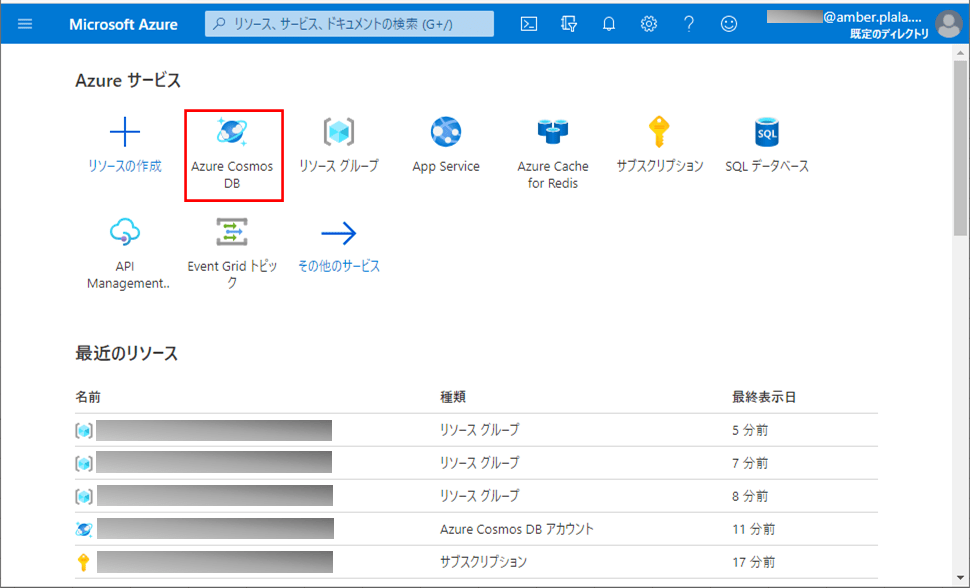Open the account avatar menu
Image resolution: width=970 pixels, height=588 pixels.
tap(948, 24)
